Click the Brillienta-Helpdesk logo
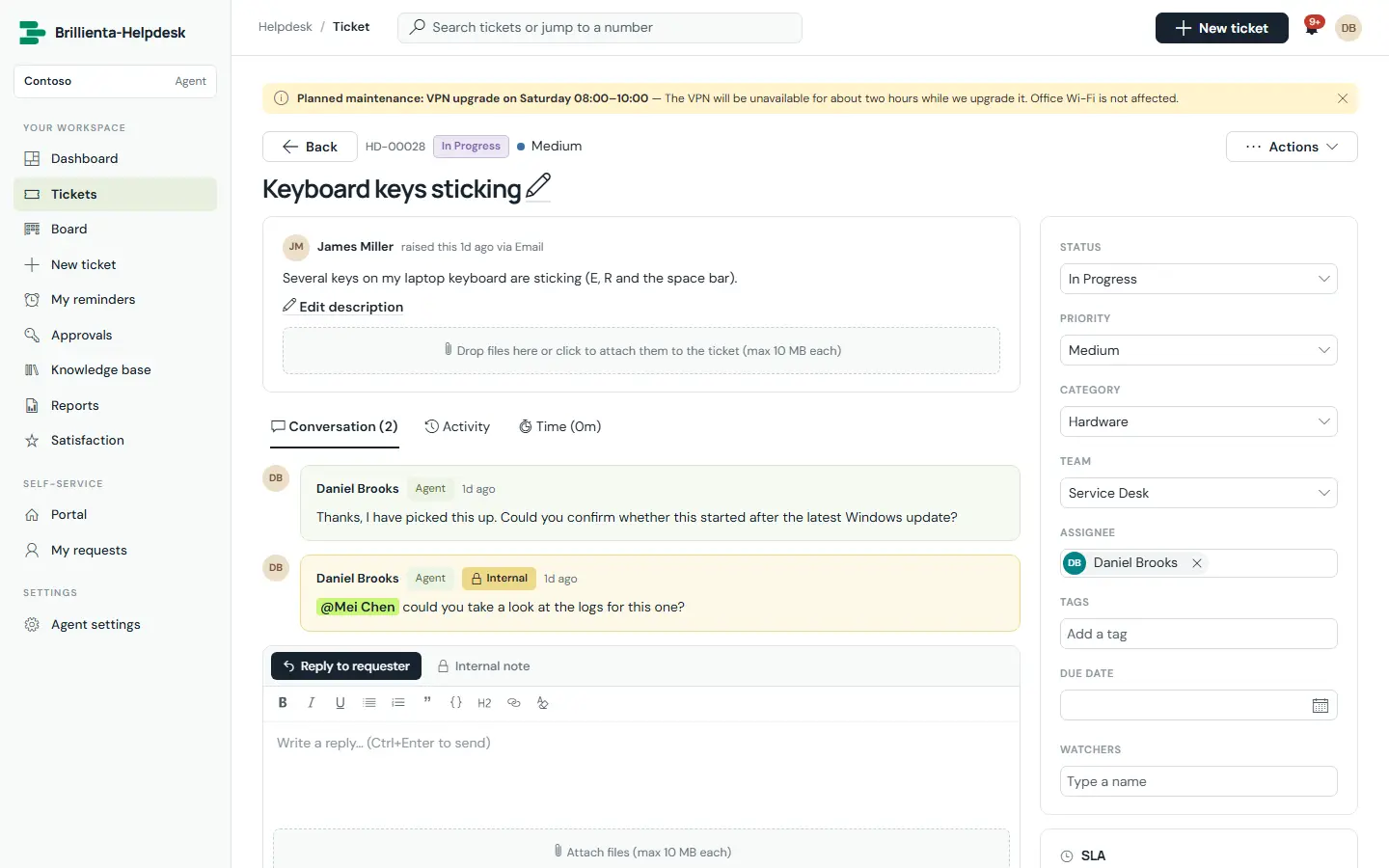The width and height of the screenshot is (1389, 868). (102, 33)
